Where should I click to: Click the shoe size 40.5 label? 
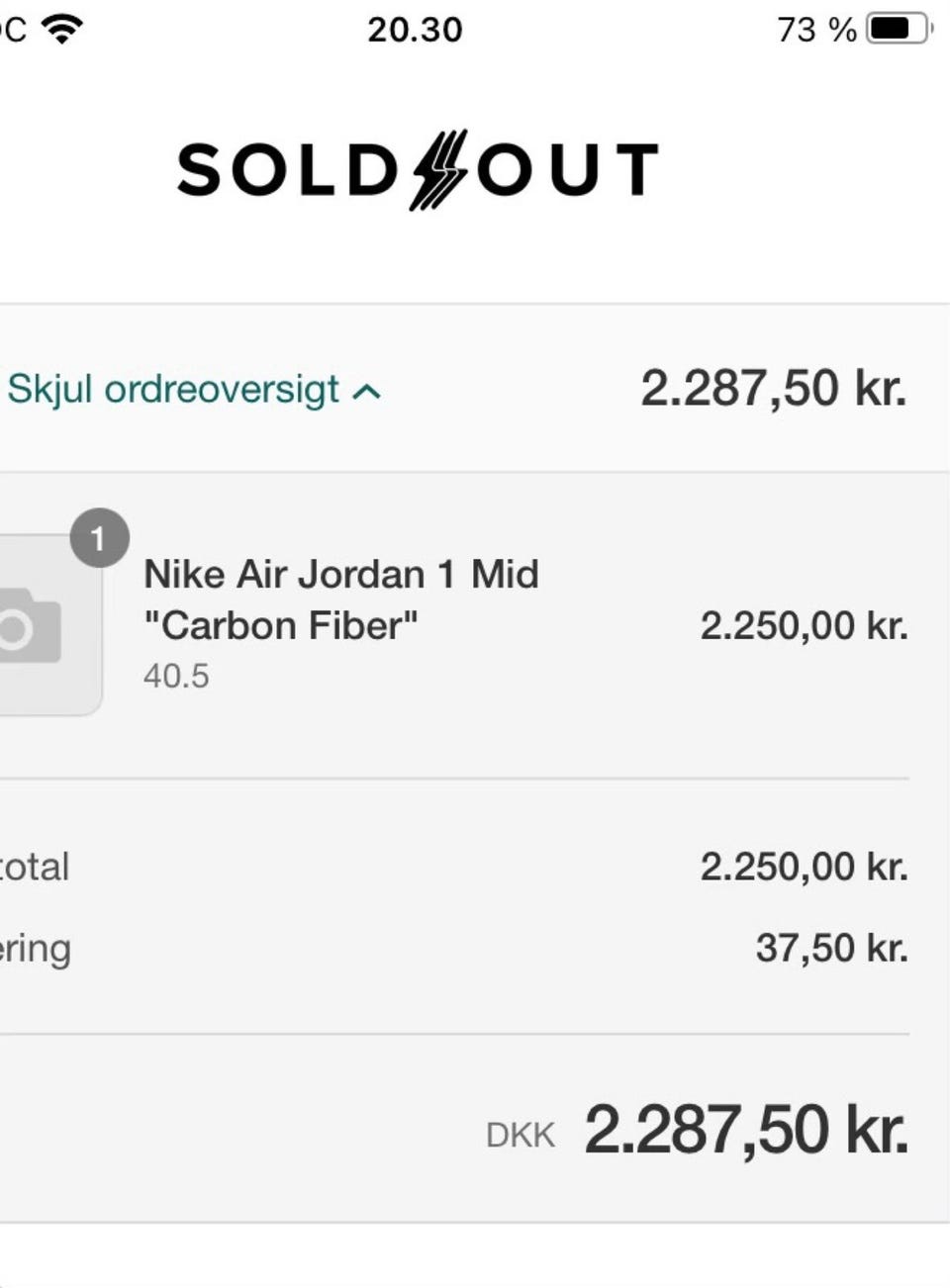176,676
